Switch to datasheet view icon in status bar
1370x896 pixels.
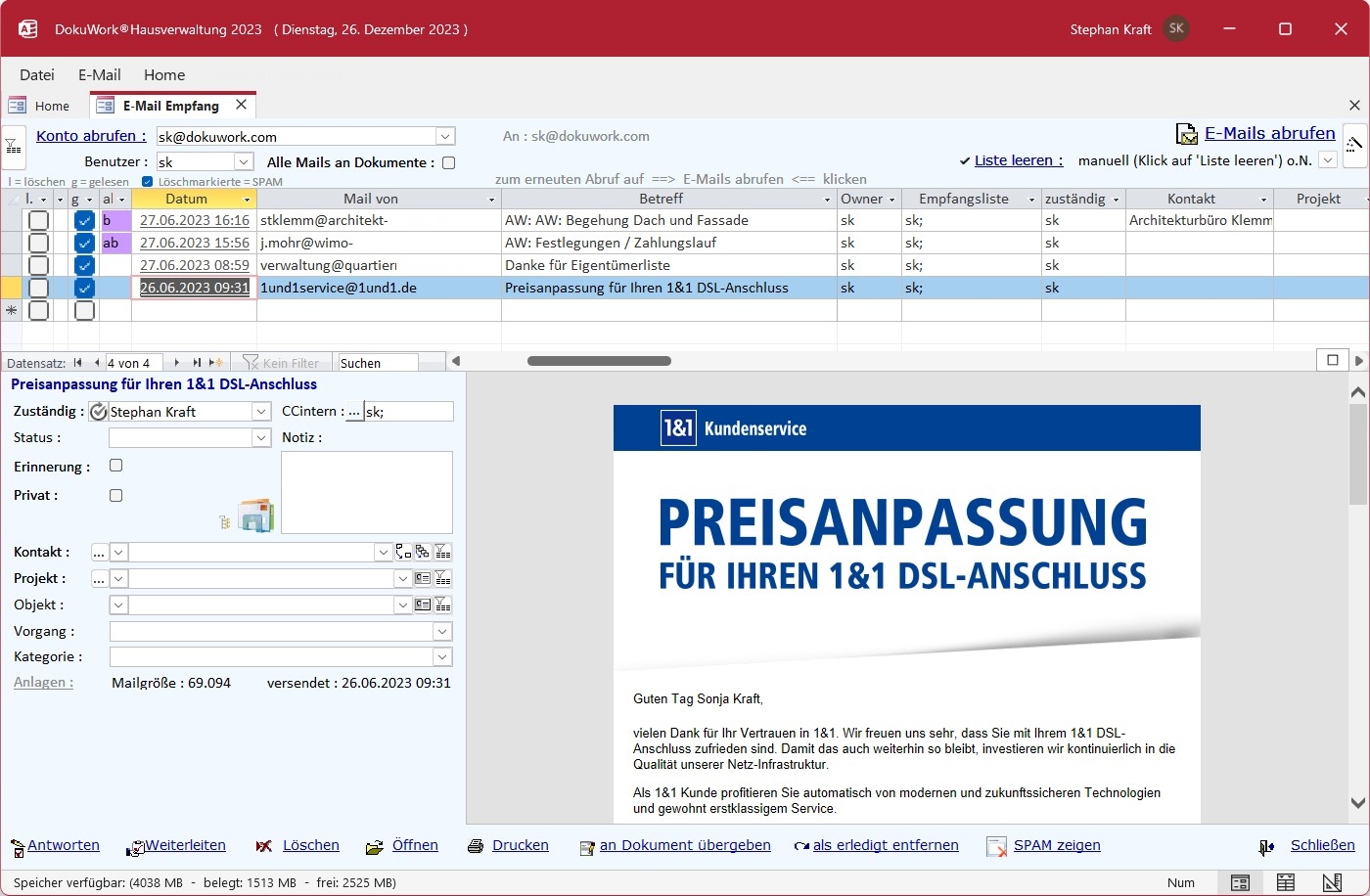click(x=1285, y=882)
